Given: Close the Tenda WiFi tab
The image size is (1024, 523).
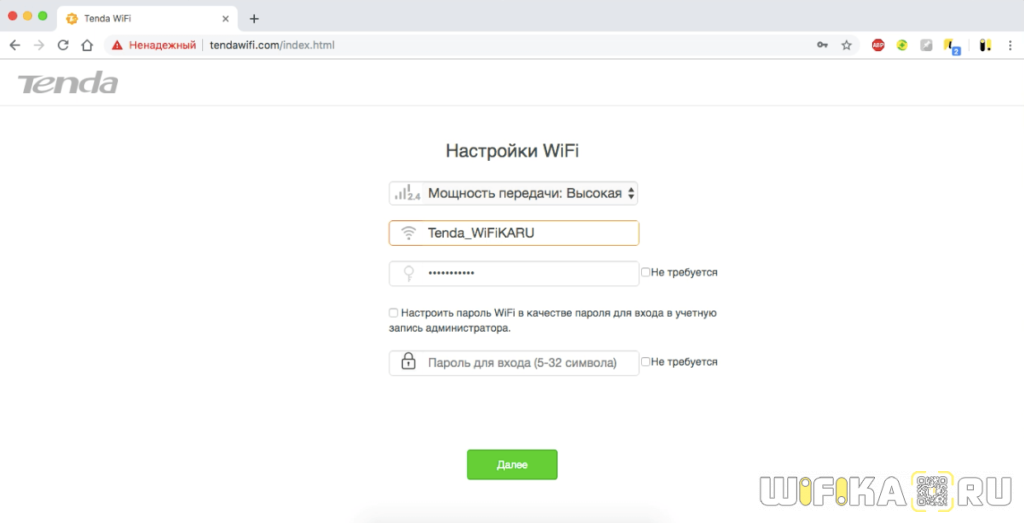Looking at the screenshot, I should (225, 18).
